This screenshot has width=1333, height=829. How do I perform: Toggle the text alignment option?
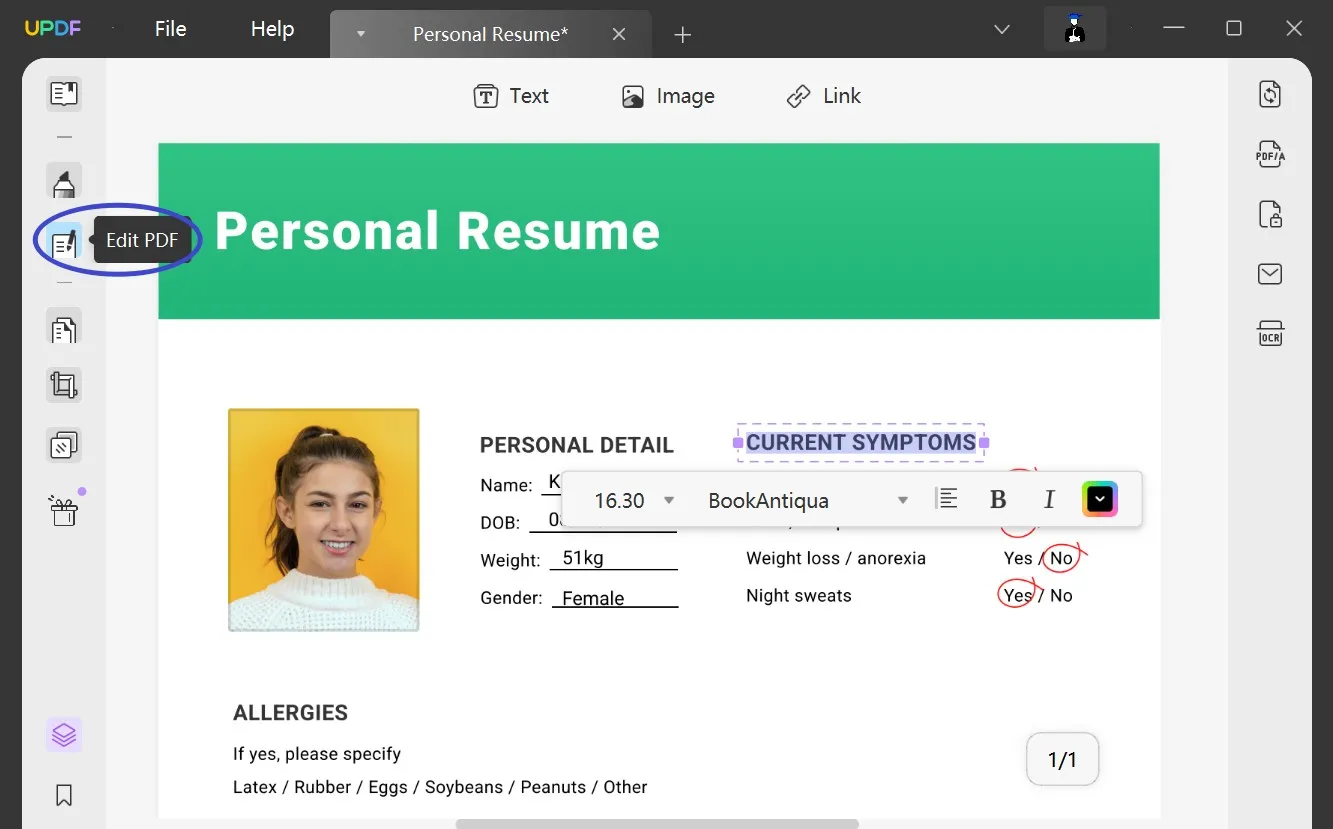[946, 498]
